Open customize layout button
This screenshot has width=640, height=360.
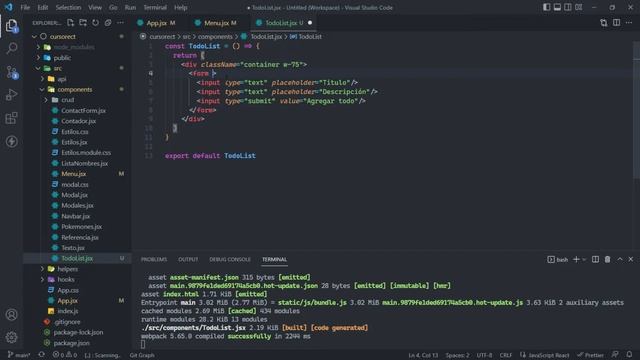click(x=579, y=7)
